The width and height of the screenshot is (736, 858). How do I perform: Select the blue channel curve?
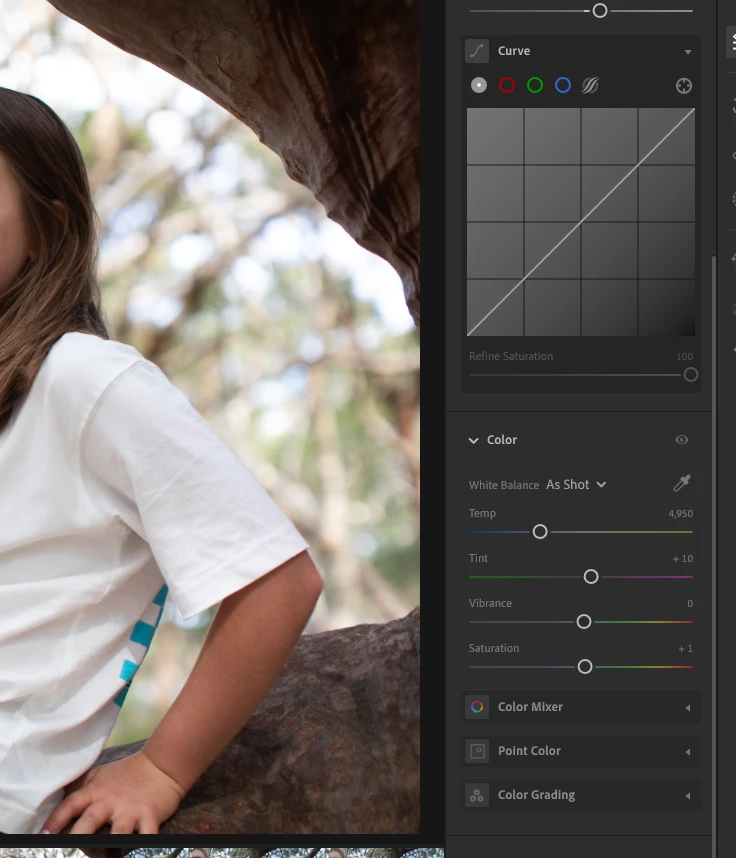563,85
